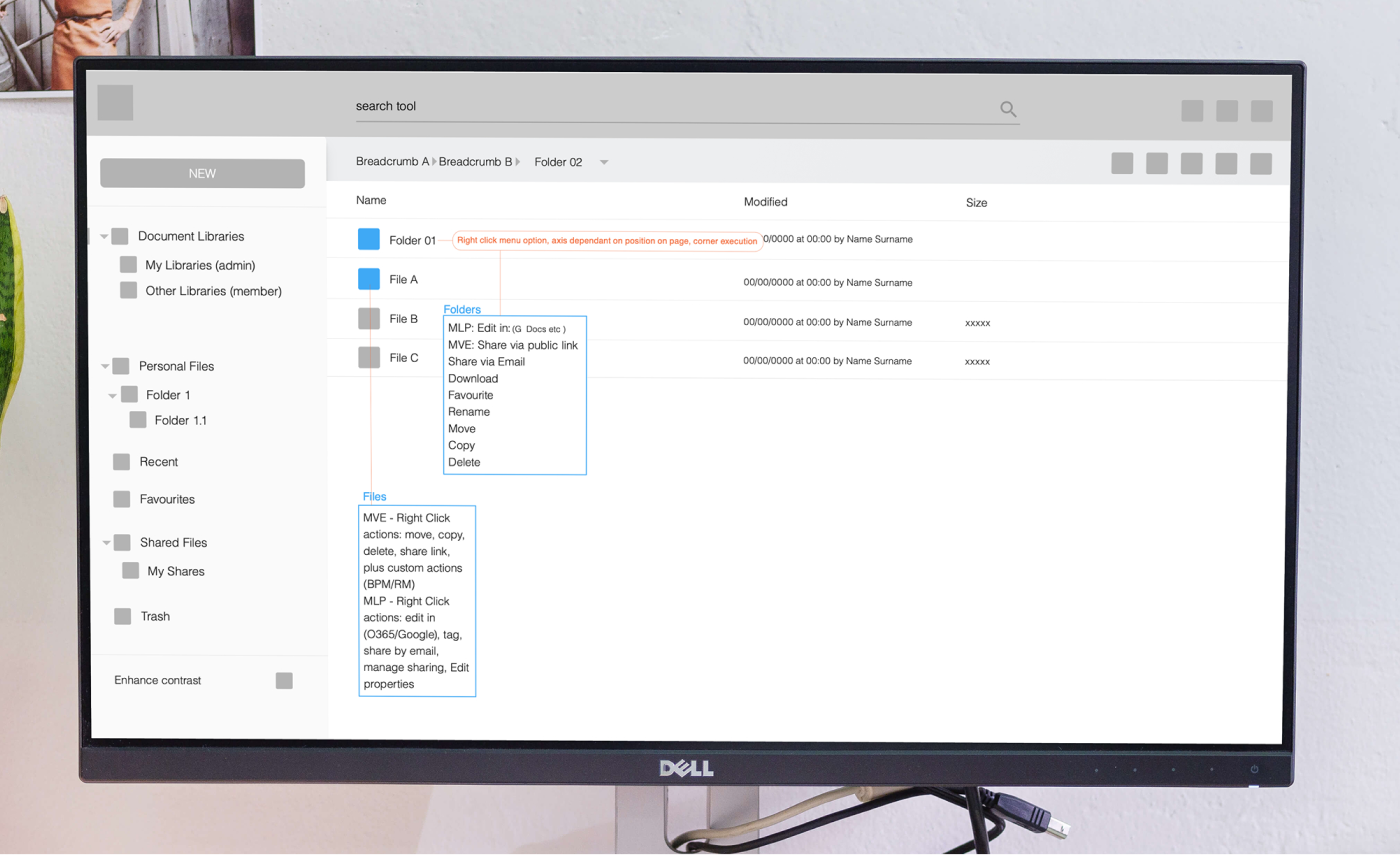This screenshot has height=855, width=1400.
Task: Click the Favourites sidebar icon
Action: point(122,499)
